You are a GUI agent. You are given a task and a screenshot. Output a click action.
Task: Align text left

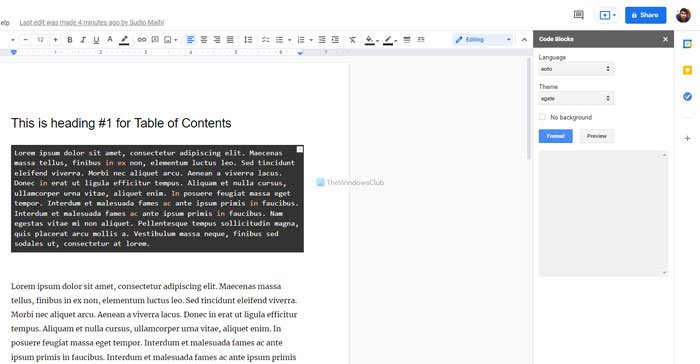pyautogui.click(x=190, y=40)
